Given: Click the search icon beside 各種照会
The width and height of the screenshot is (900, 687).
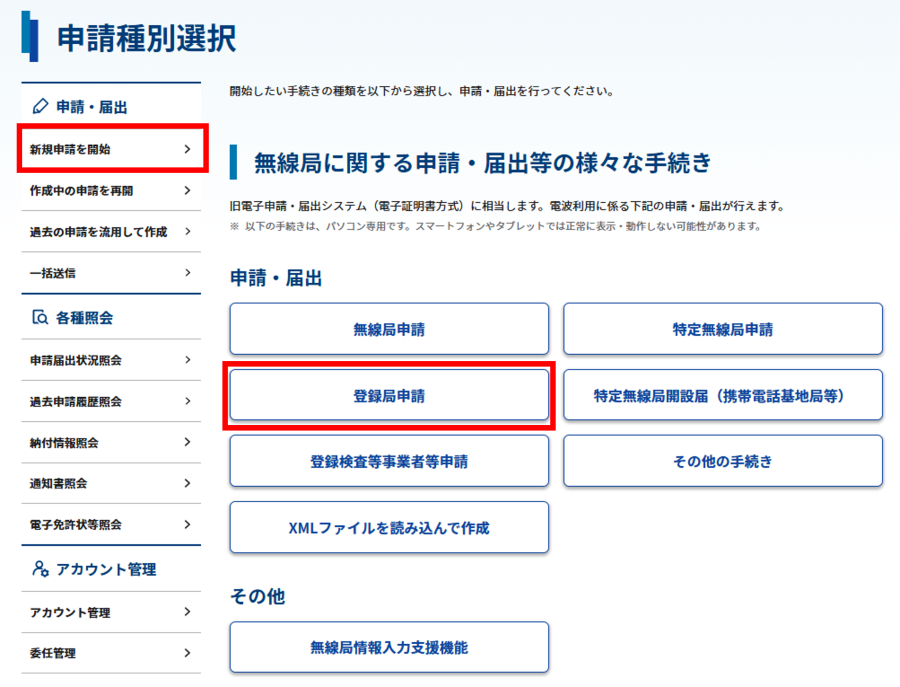Looking at the screenshot, I should point(40,318).
